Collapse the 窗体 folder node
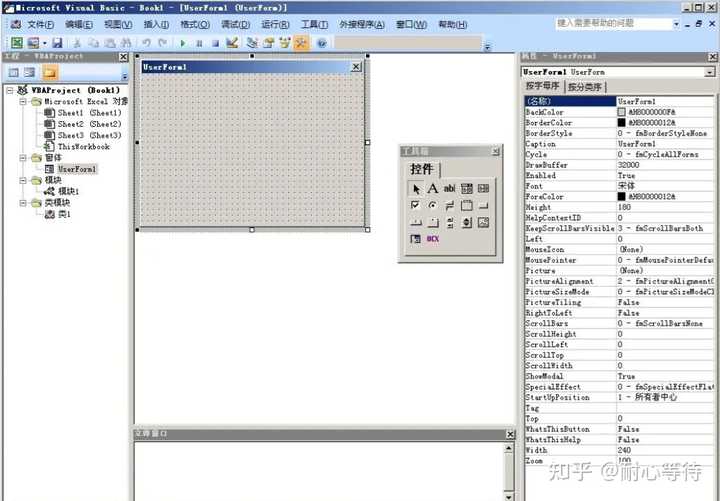Screen dimensions: 720x501 pos(23,158)
